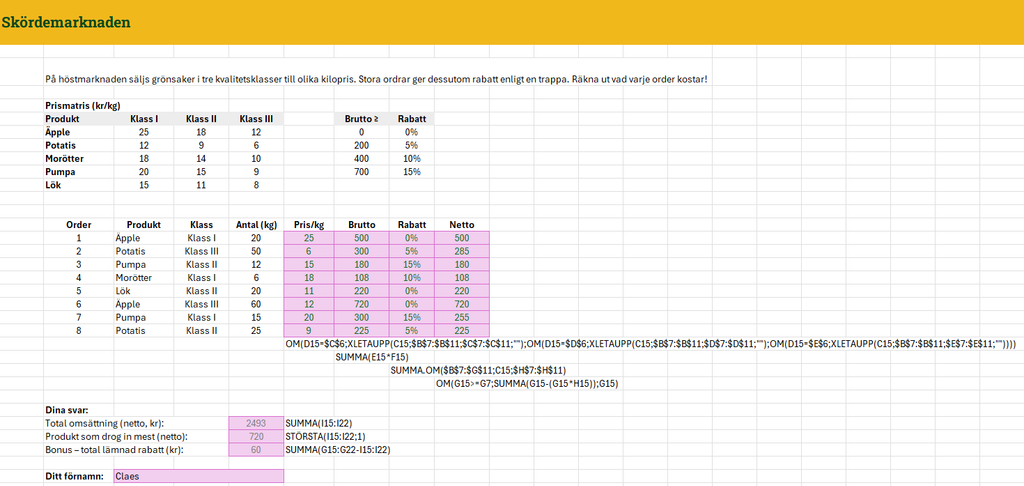Select order 3's Brutto cell showing 180
This screenshot has width=1024, height=486.
coord(361,265)
